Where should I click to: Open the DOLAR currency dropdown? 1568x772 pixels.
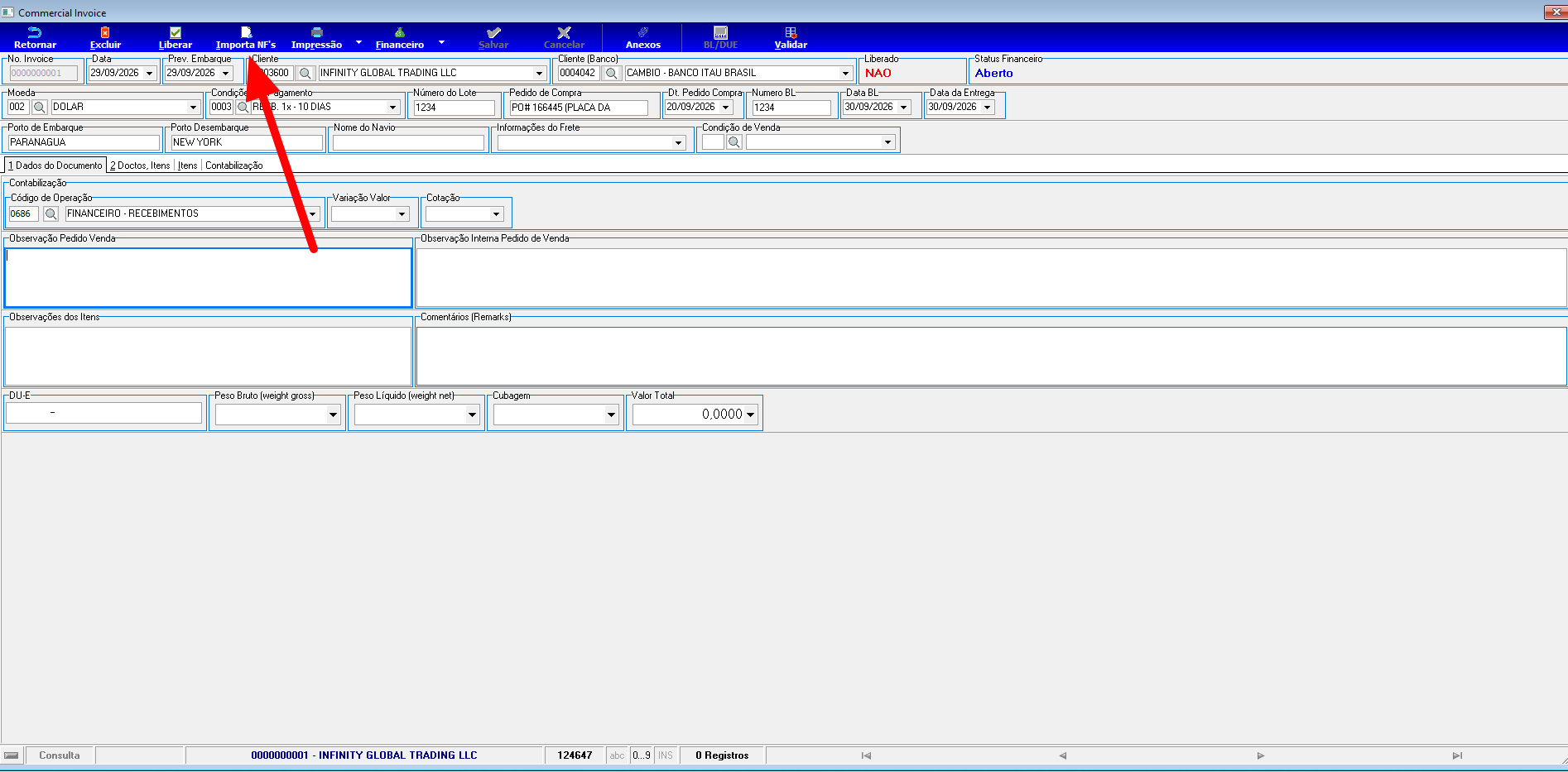[193, 107]
